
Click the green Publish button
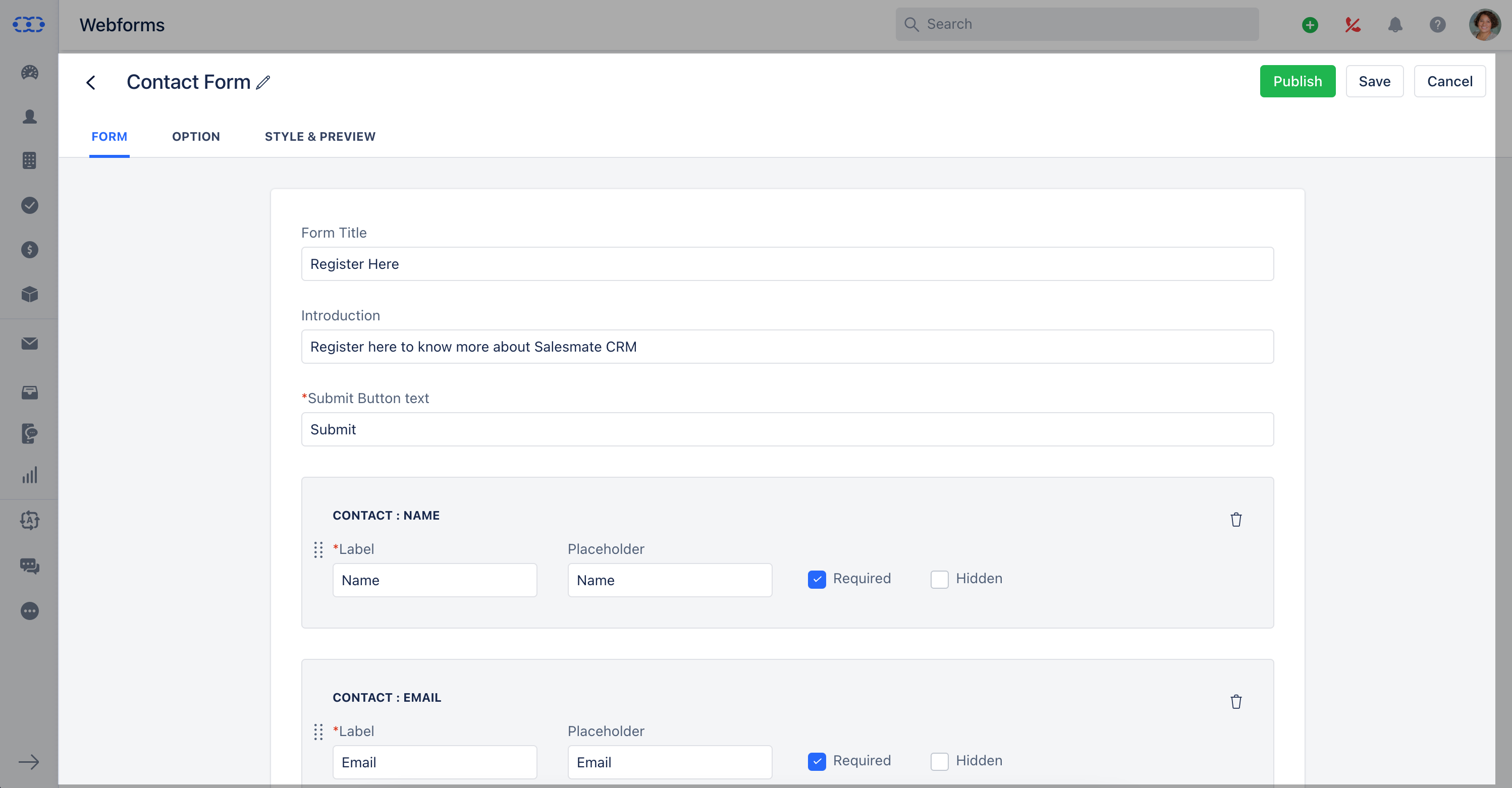tap(1297, 81)
